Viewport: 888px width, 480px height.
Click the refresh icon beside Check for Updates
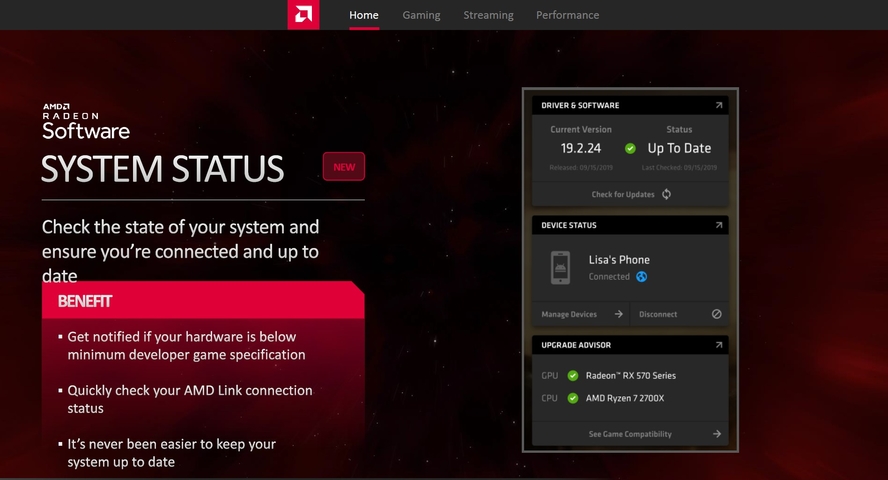point(667,194)
